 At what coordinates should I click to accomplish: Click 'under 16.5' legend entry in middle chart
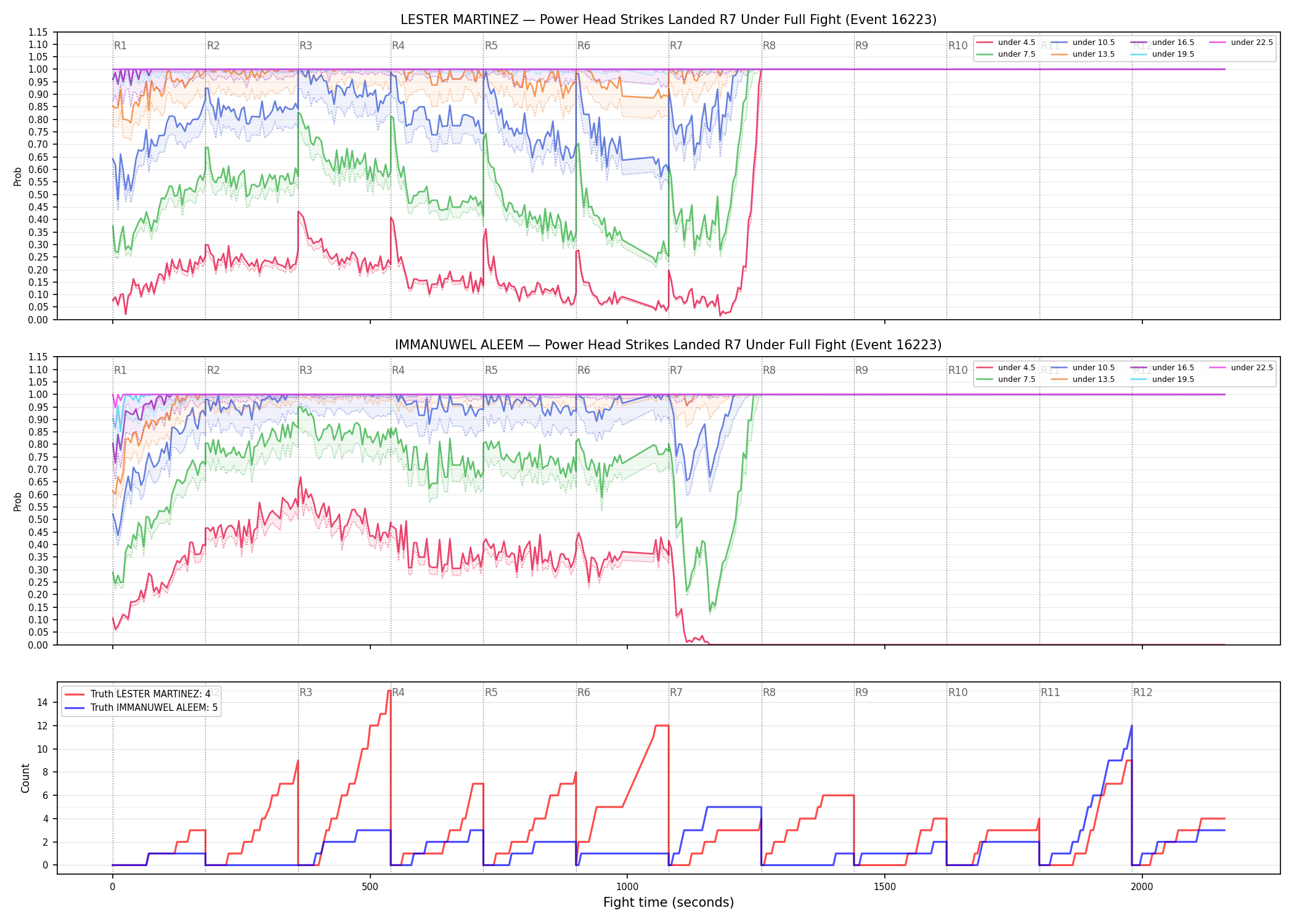pos(1162,368)
